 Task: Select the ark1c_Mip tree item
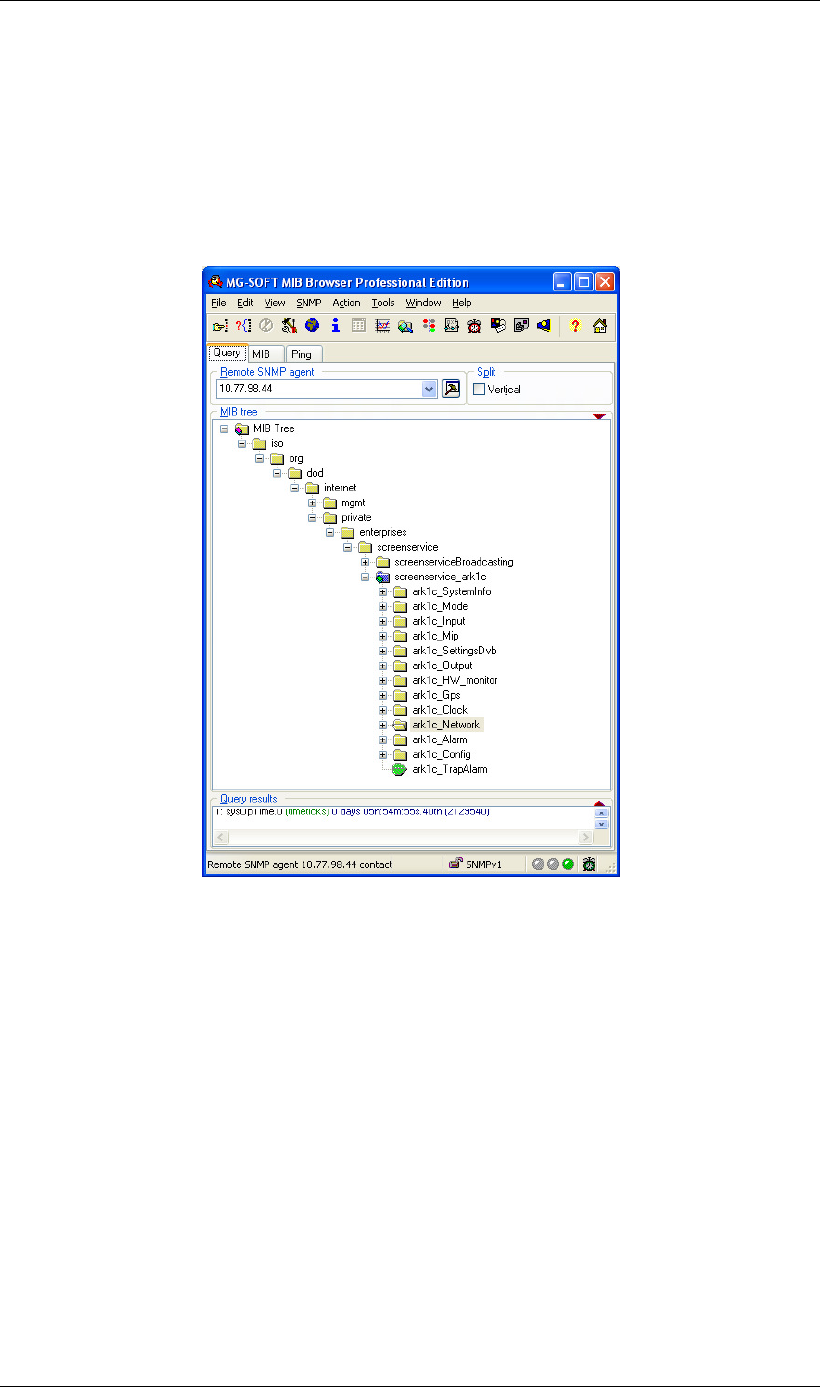(435, 636)
